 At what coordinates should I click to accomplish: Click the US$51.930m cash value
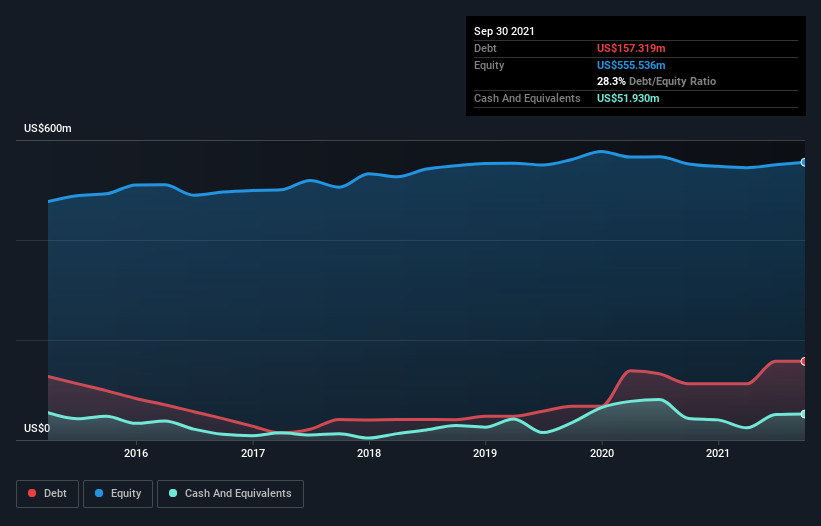[628, 98]
